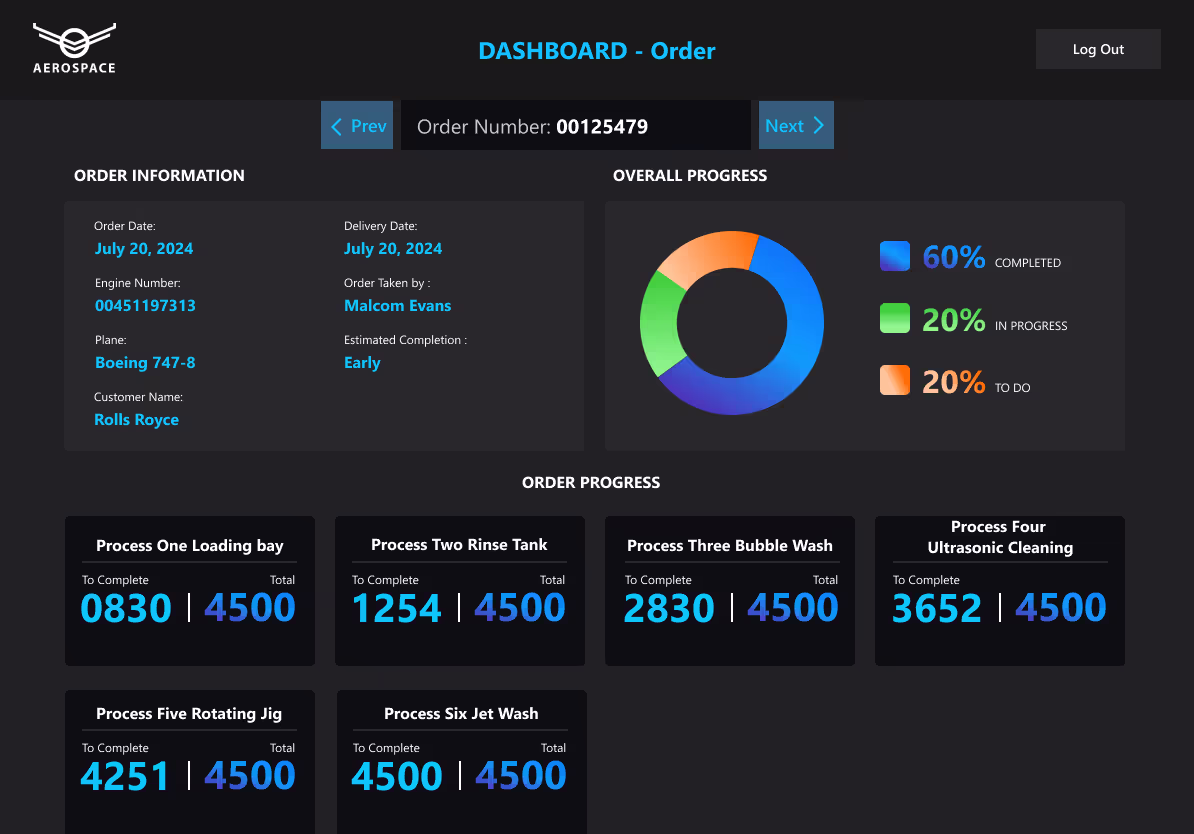
Task: Click the 4251 to-complete count
Action: [x=125, y=776]
